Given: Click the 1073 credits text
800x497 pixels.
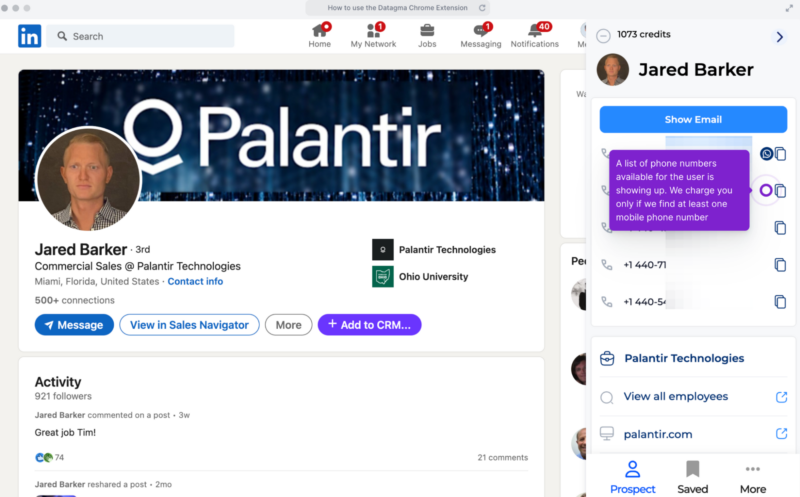Looking at the screenshot, I should [643, 34].
